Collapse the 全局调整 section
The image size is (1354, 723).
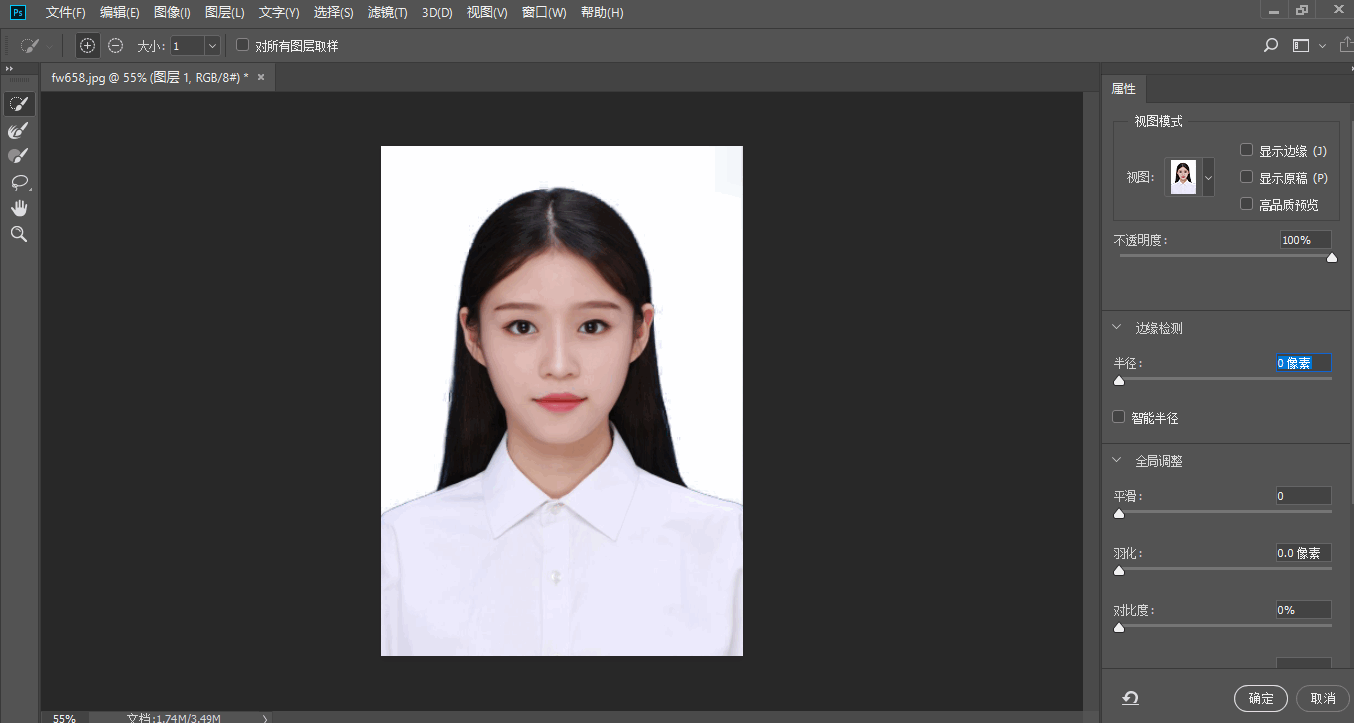(1116, 460)
